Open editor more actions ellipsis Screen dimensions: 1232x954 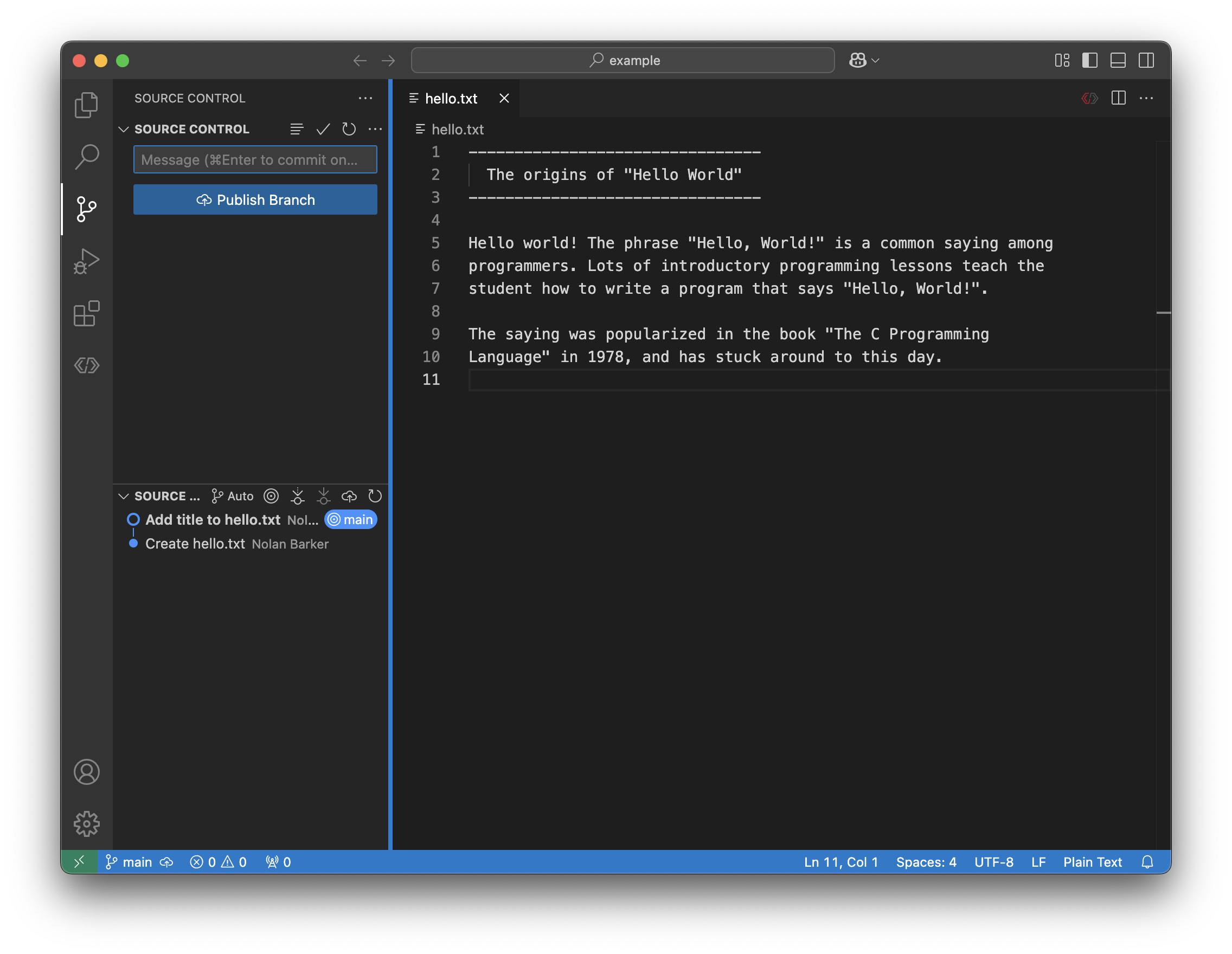pos(1146,98)
